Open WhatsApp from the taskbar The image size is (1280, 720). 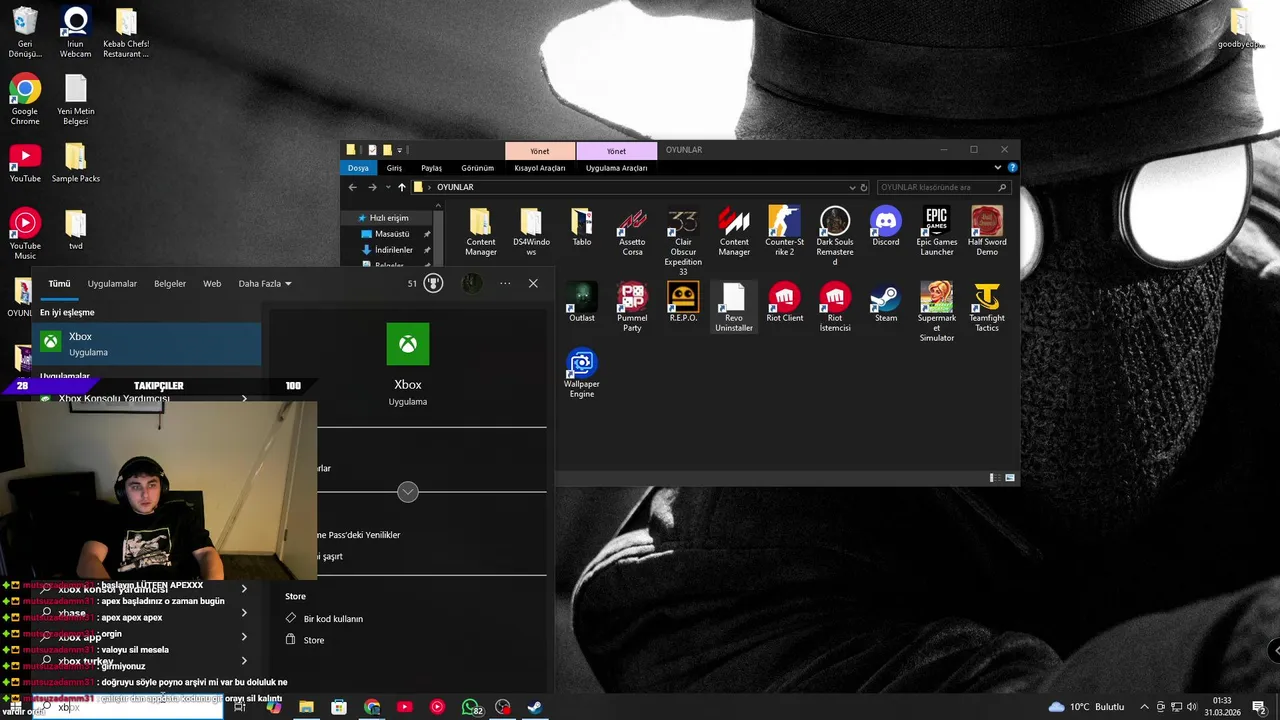click(x=470, y=707)
